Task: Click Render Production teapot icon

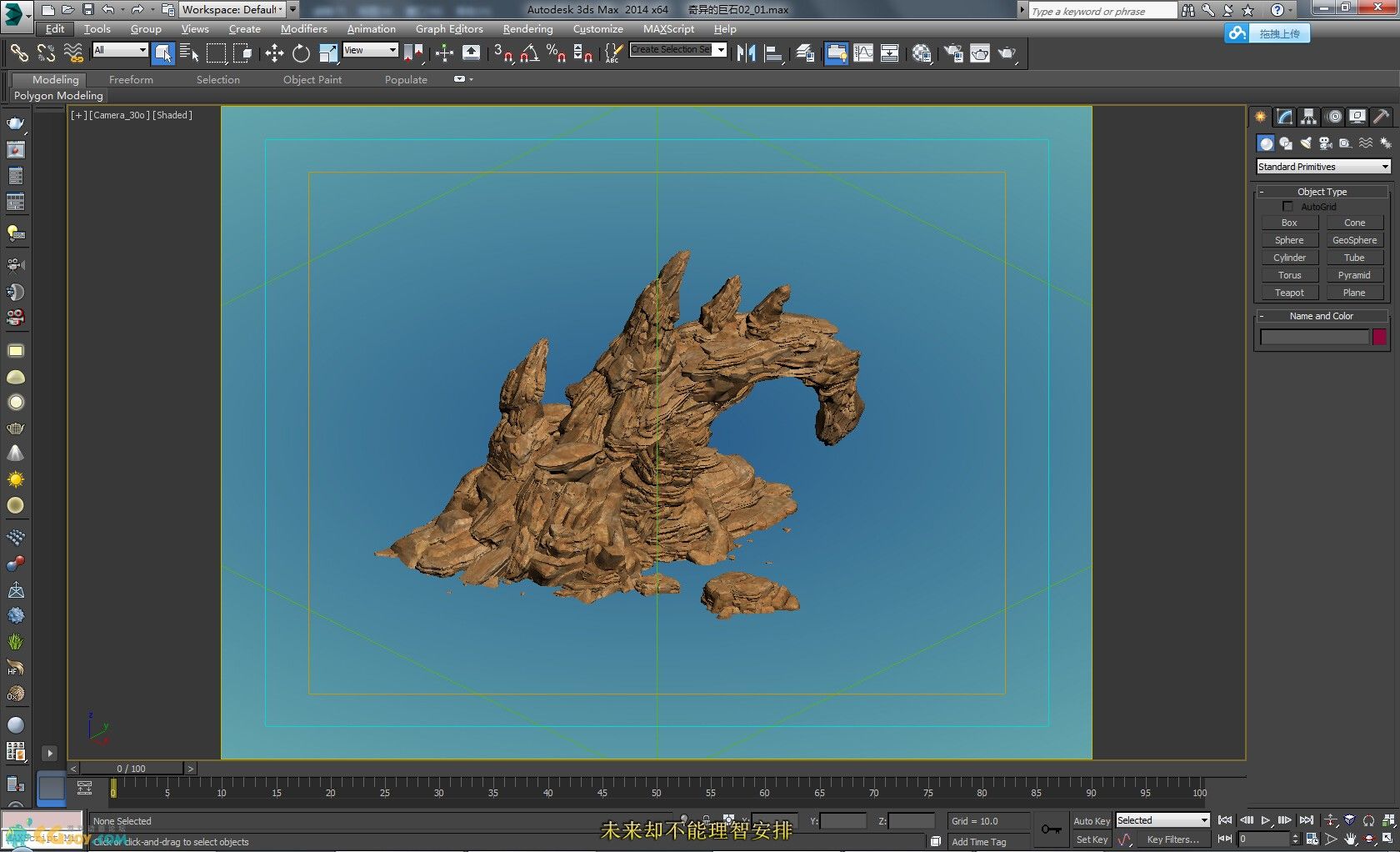Action: tap(1007, 53)
